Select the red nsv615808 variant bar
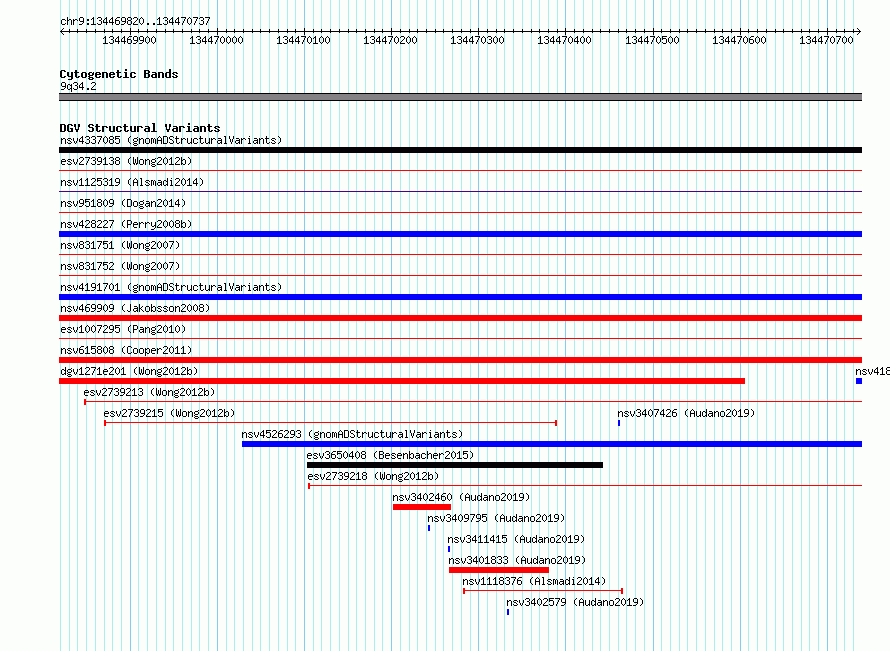 [460, 360]
